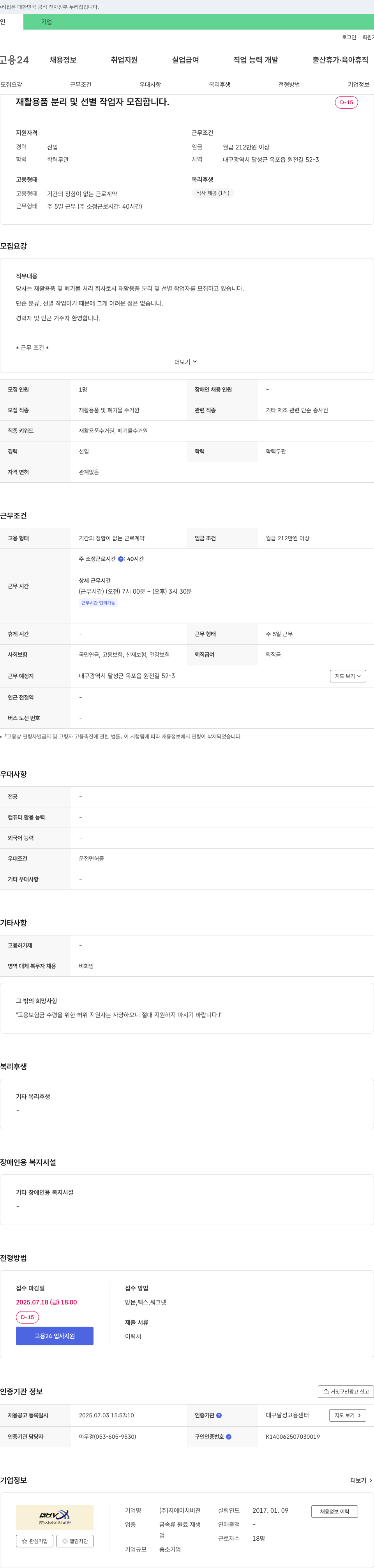Click the GHV company logo thumbnail
The height and width of the screenshot is (1568, 374).
[55, 1517]
